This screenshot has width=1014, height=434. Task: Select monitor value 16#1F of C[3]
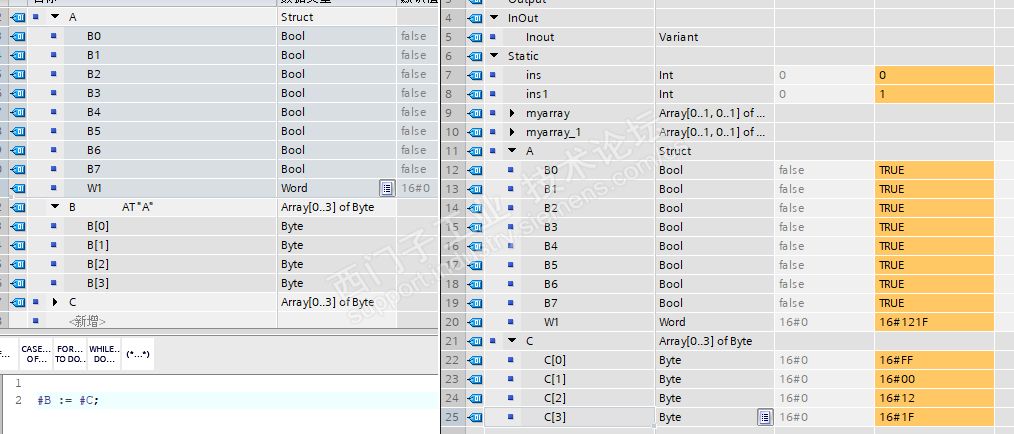pyautogui.click(x=934, y=417)
